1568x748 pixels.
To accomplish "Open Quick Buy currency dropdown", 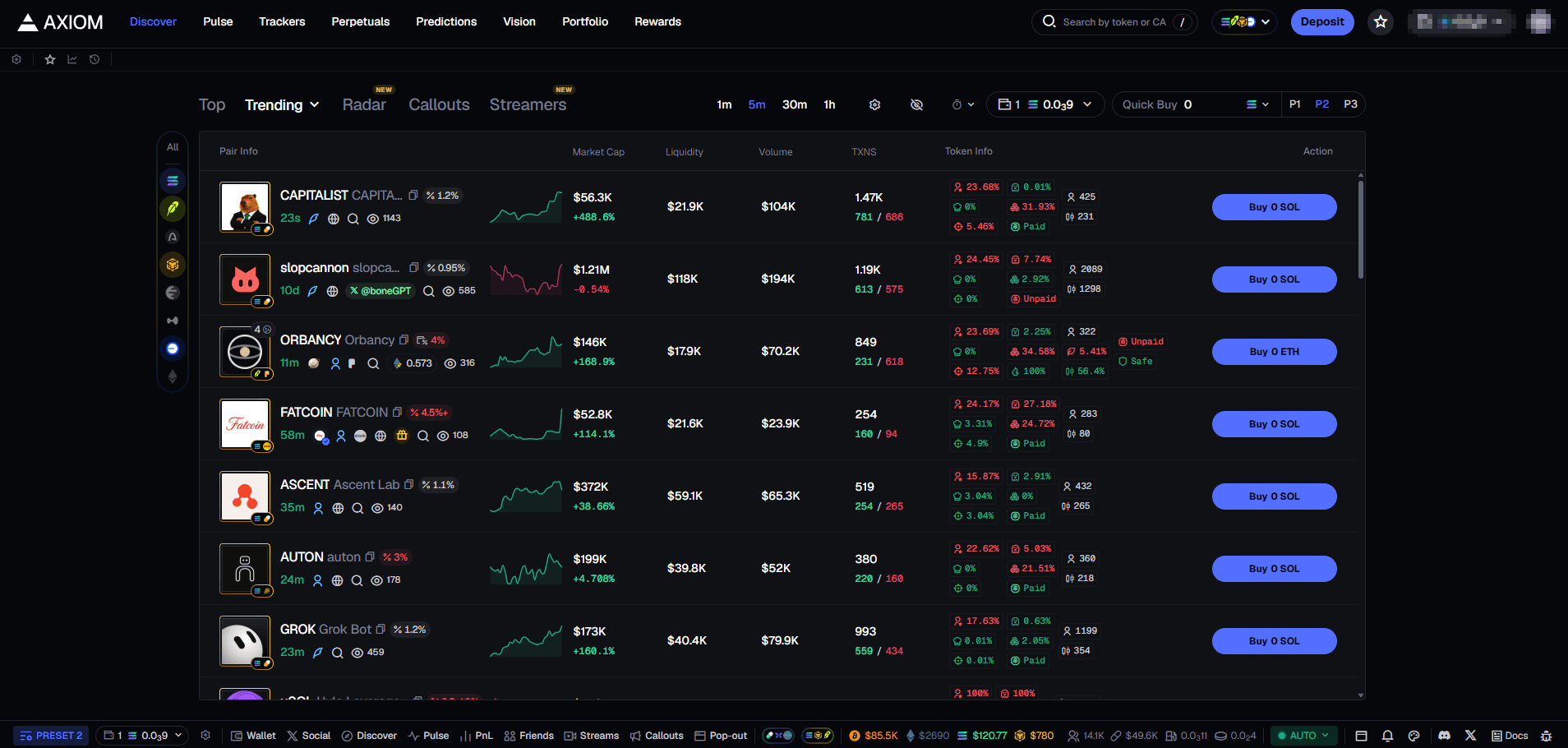I will click(1257, 104).
